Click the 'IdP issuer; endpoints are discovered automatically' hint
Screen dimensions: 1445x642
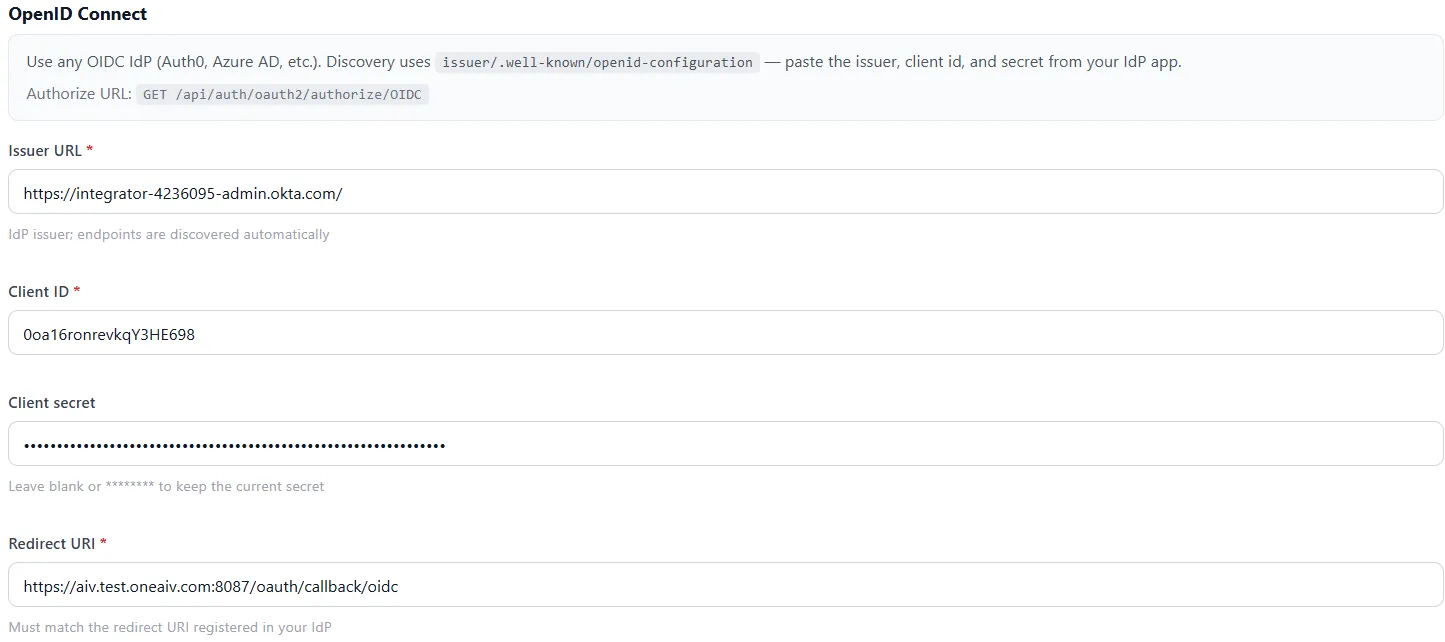point(169,234)
